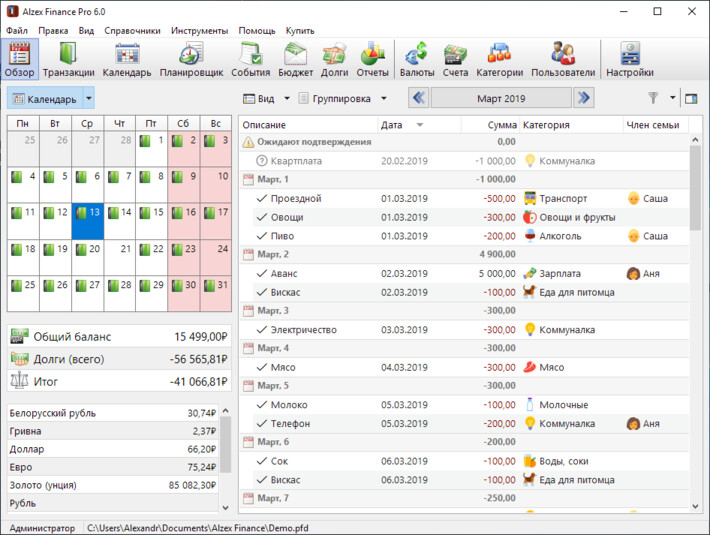Toggle checkmark on the Электричество transaction
The image size is (710, 535).
coord(262,330)
